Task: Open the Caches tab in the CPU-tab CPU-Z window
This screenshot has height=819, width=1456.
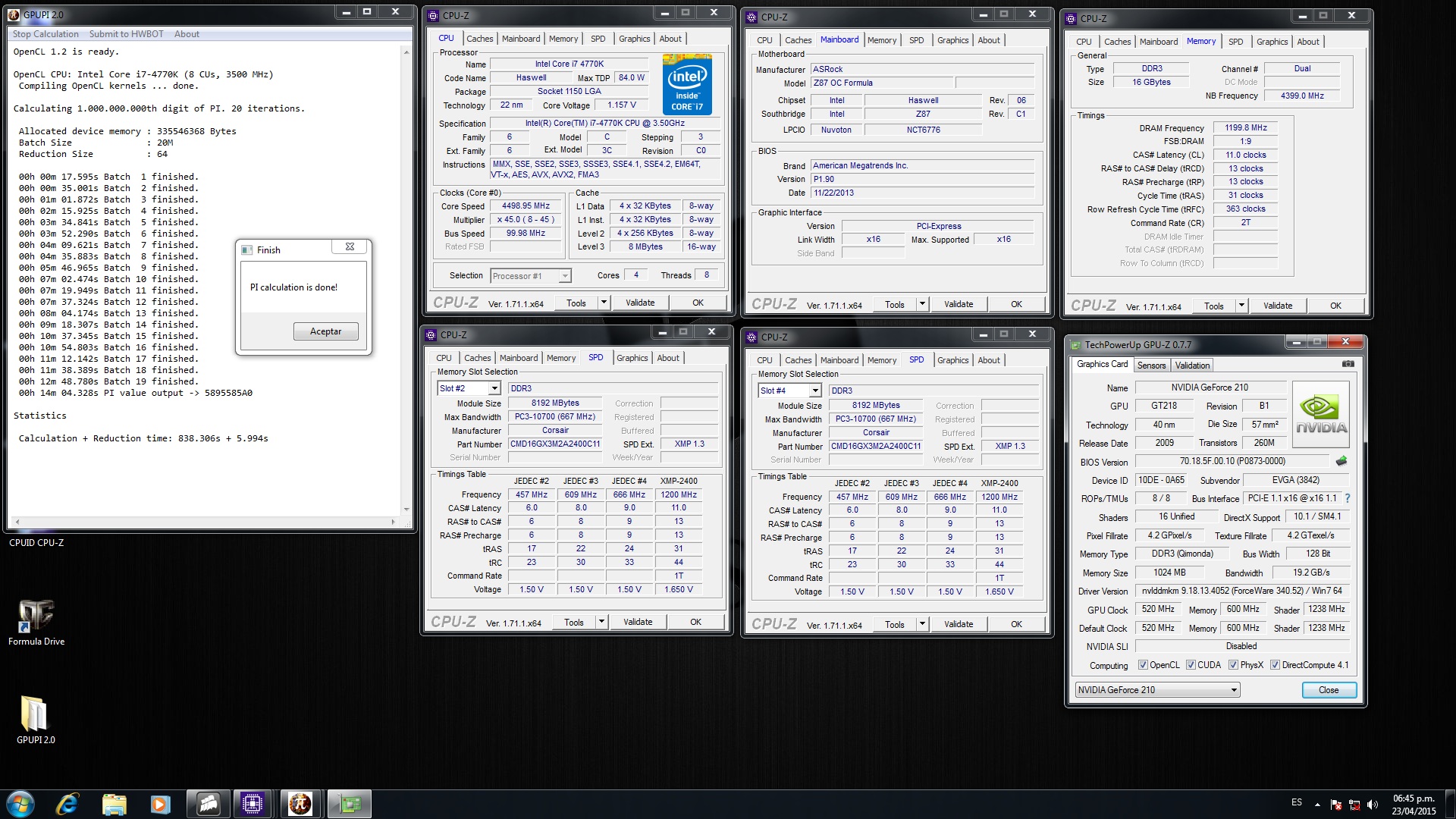Action: tap(479, 39)
